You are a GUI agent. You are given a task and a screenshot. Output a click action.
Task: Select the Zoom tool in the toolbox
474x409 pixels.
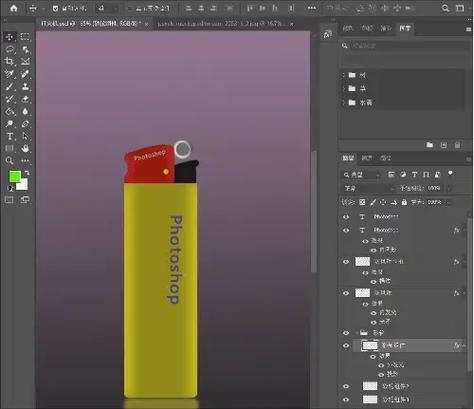click(10, 161)
